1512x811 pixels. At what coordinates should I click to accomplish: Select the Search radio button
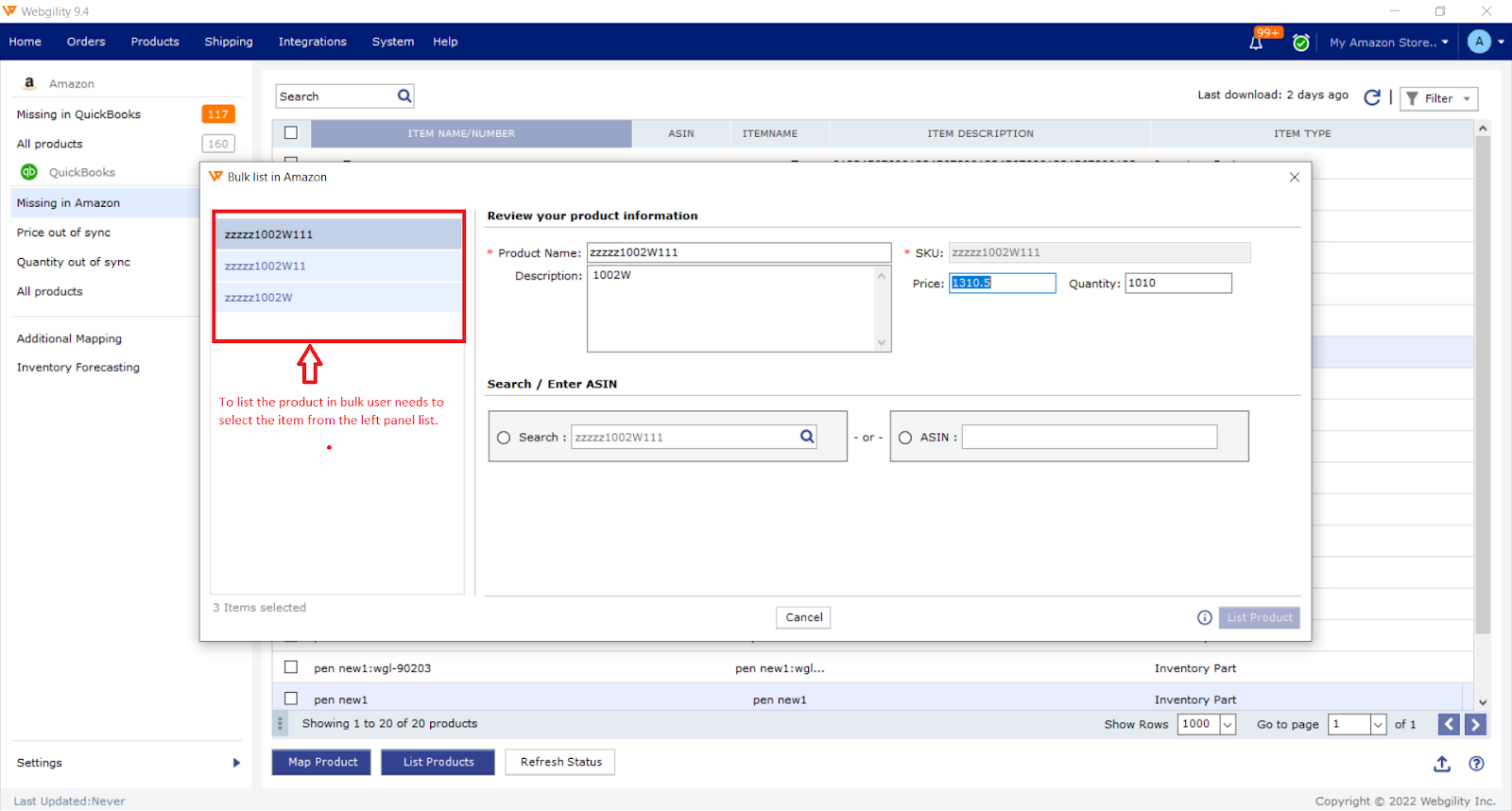click(x=504, y=438)
